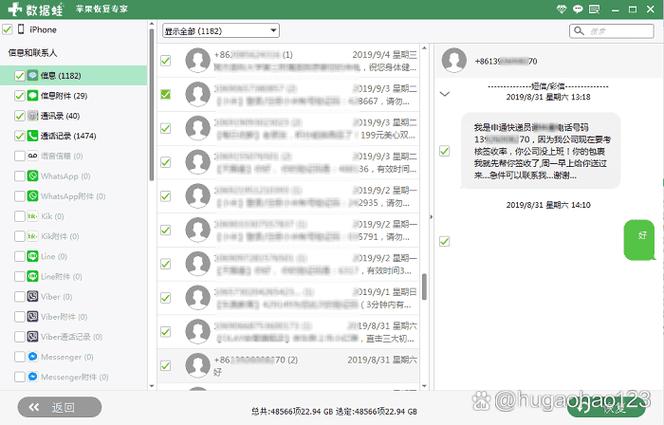
Task: Open the title bar menu list icon
Action: pos(594,9)
